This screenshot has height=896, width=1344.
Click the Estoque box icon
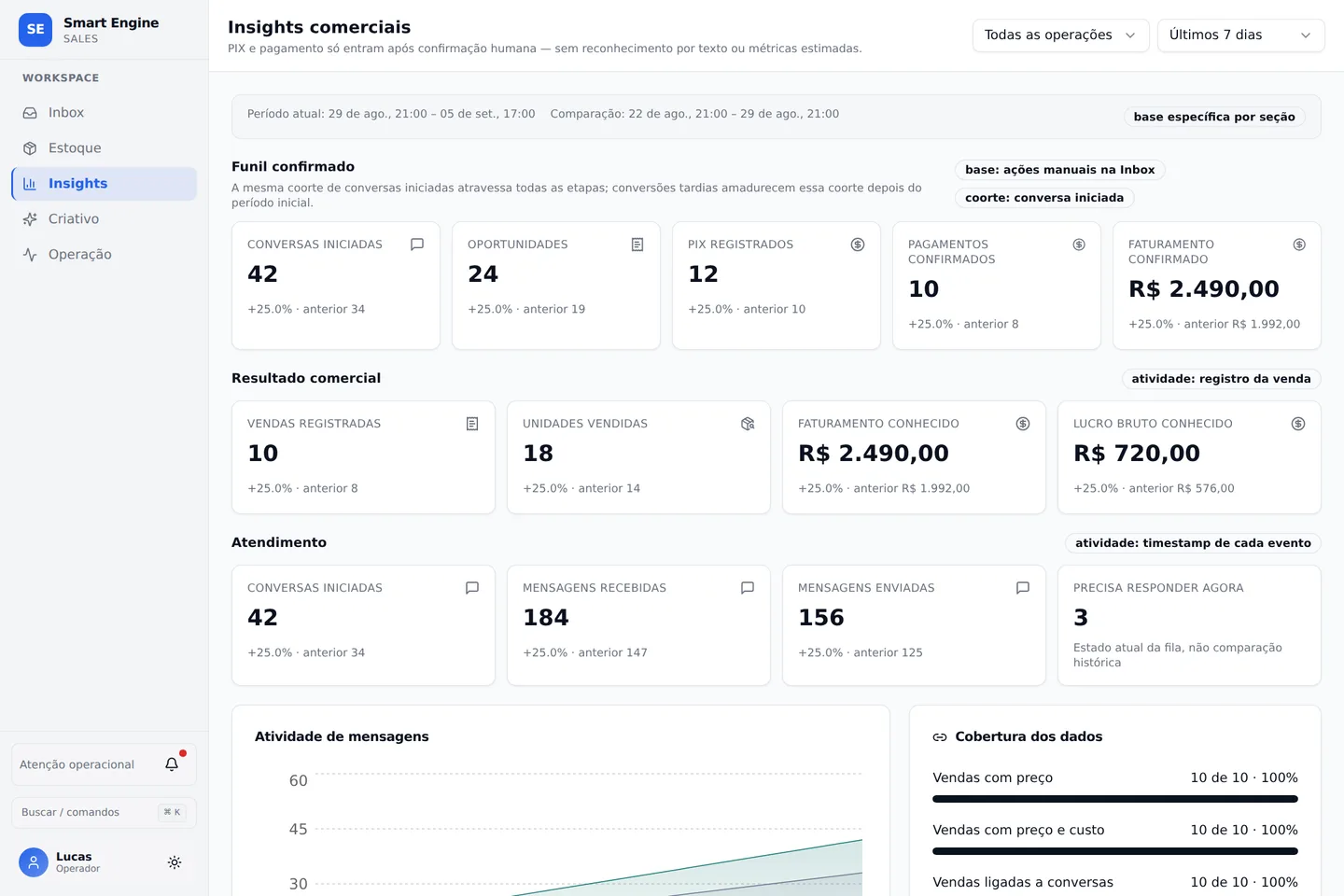click(30, 148)
